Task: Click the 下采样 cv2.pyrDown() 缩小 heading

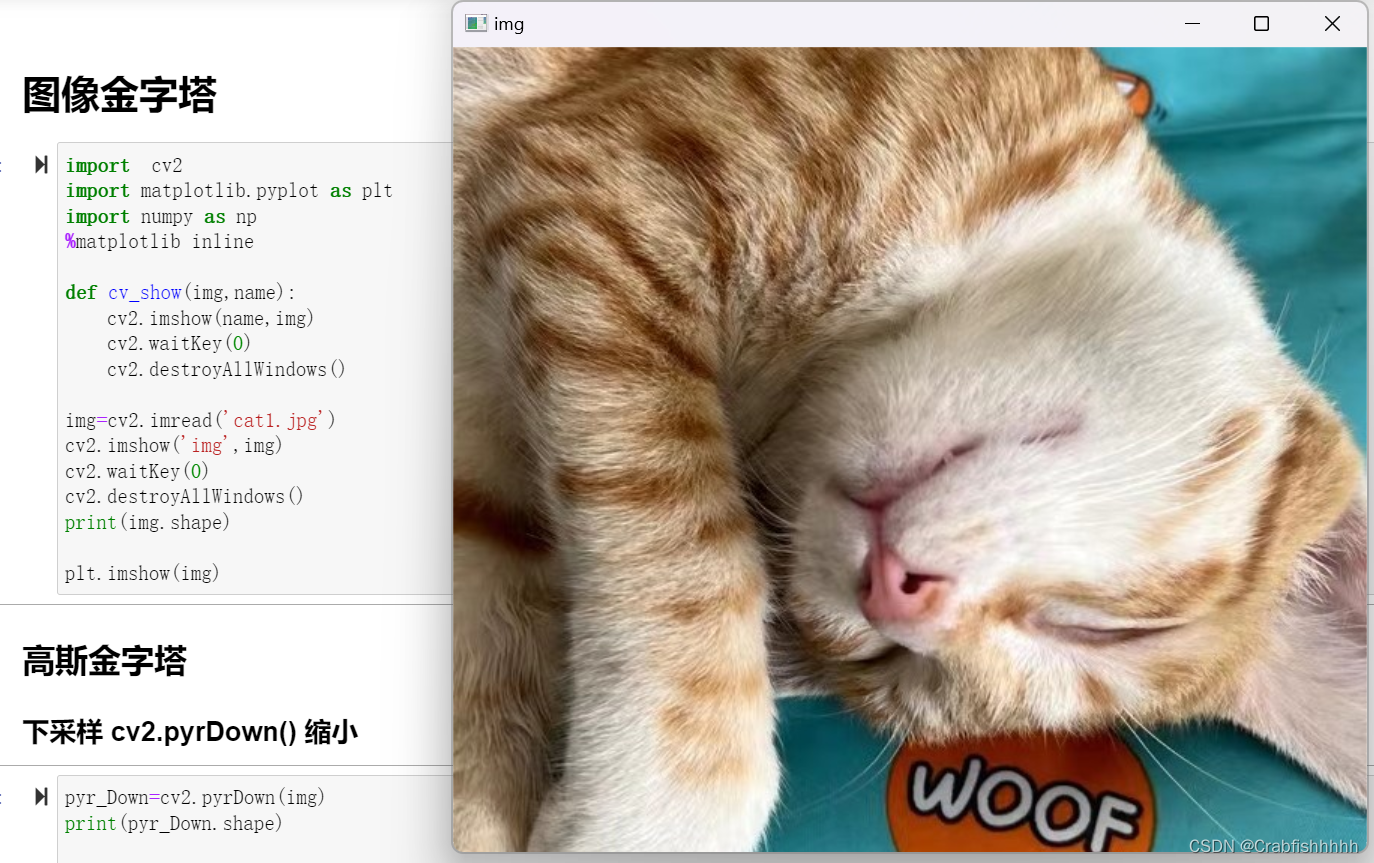Action: tap(190, 732)
